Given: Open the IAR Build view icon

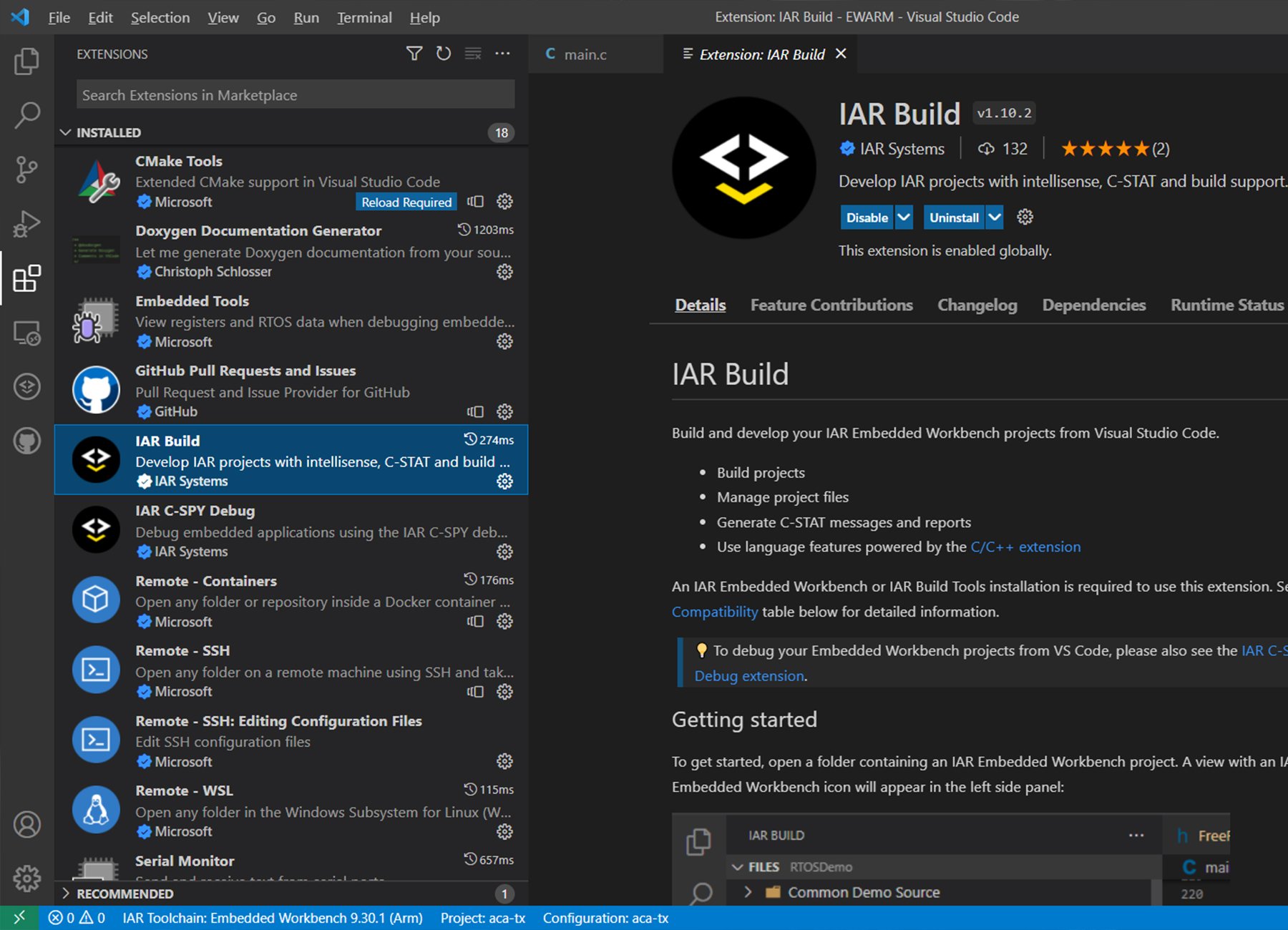Looking at the screenshot, I should click(26, 386).
